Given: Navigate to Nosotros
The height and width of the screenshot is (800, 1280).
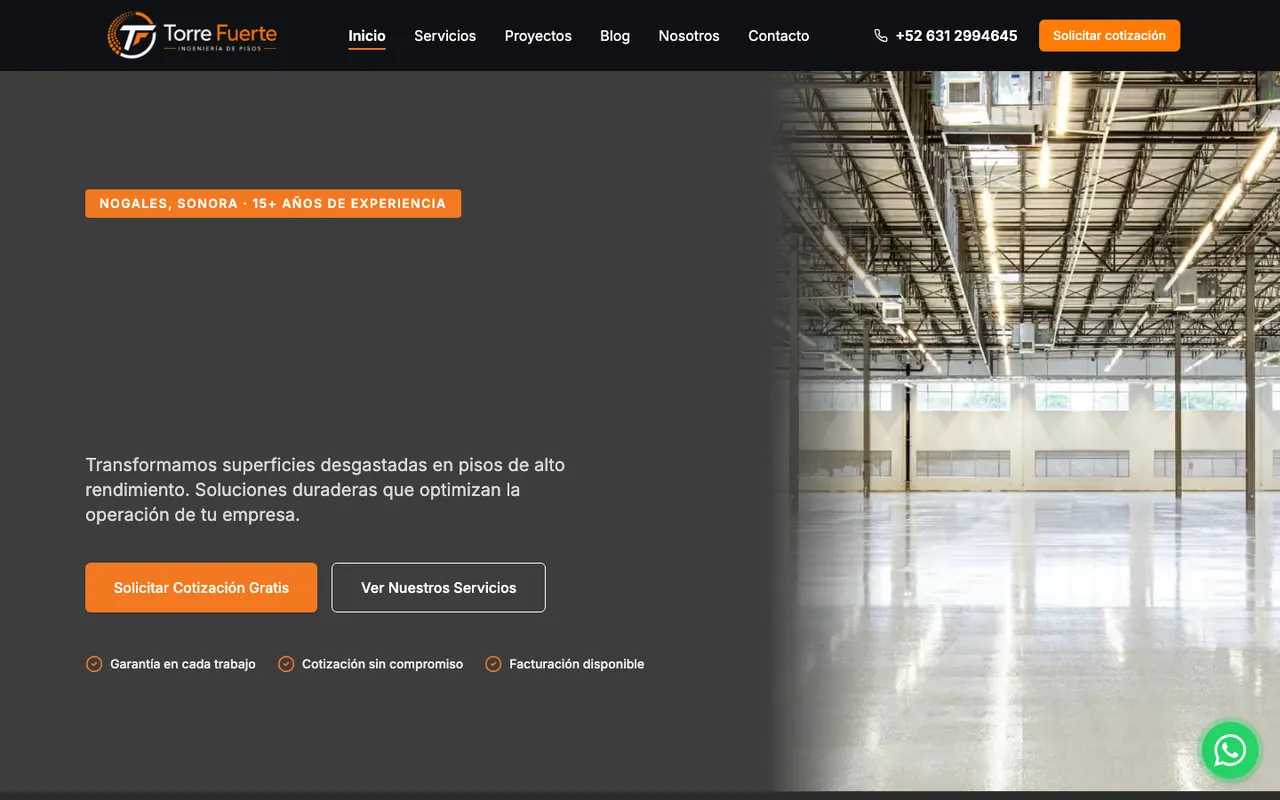Looking at the screenshot, I should [689, 36].
